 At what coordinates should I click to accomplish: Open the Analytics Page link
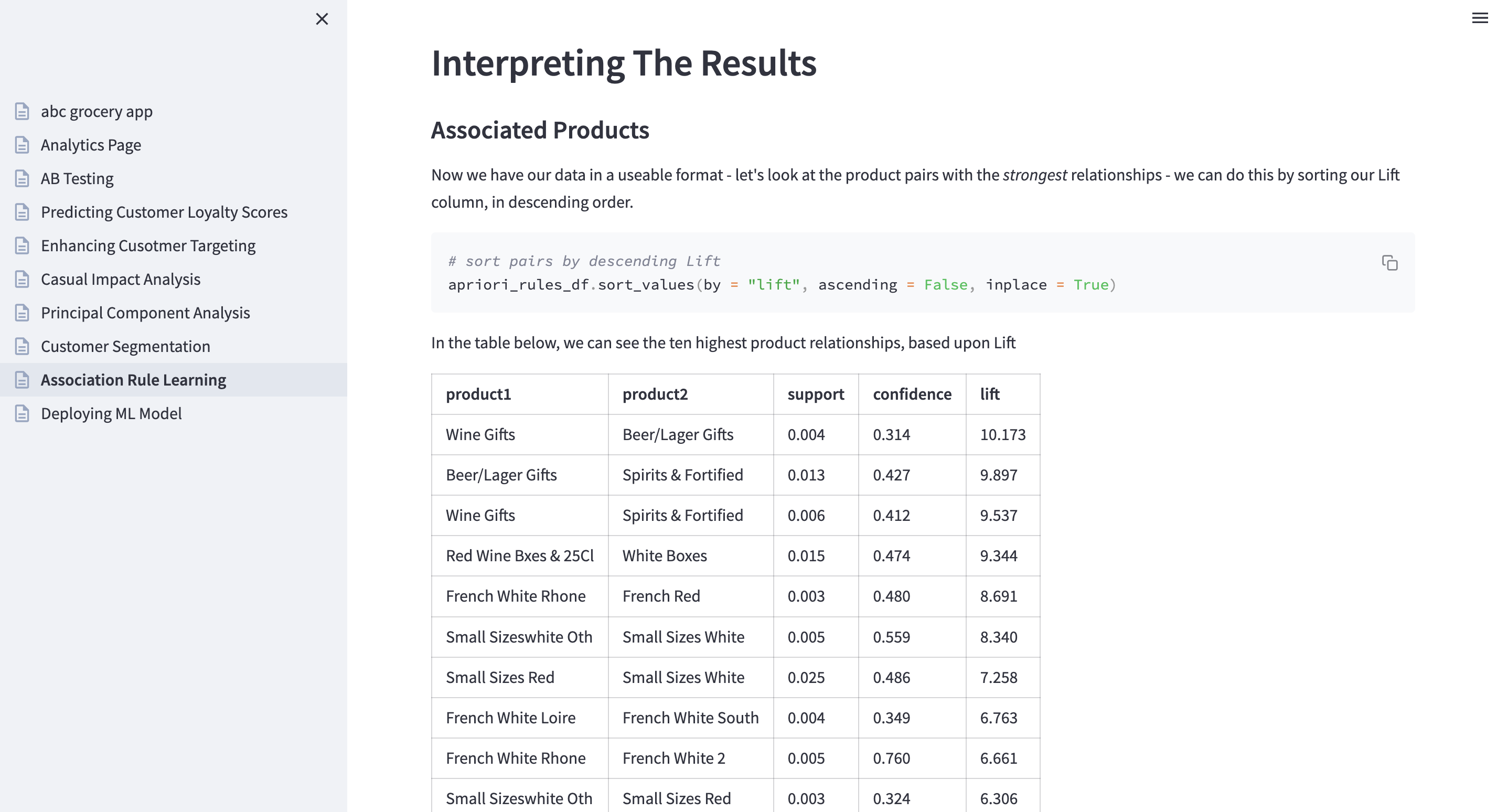coord(91,145)
